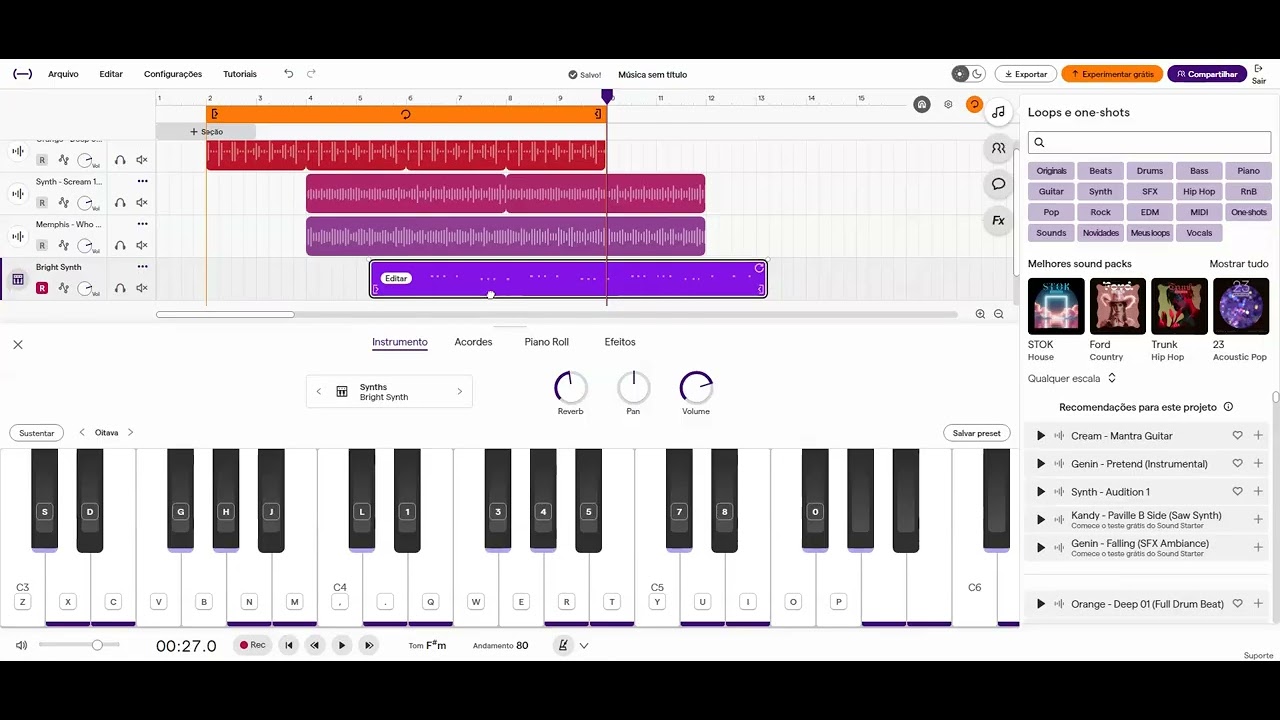This screenshot has width=1280, height=720.
Task: Preview the Genin - Pretend (Instrumental) loop
Action: pos(1040,464)
